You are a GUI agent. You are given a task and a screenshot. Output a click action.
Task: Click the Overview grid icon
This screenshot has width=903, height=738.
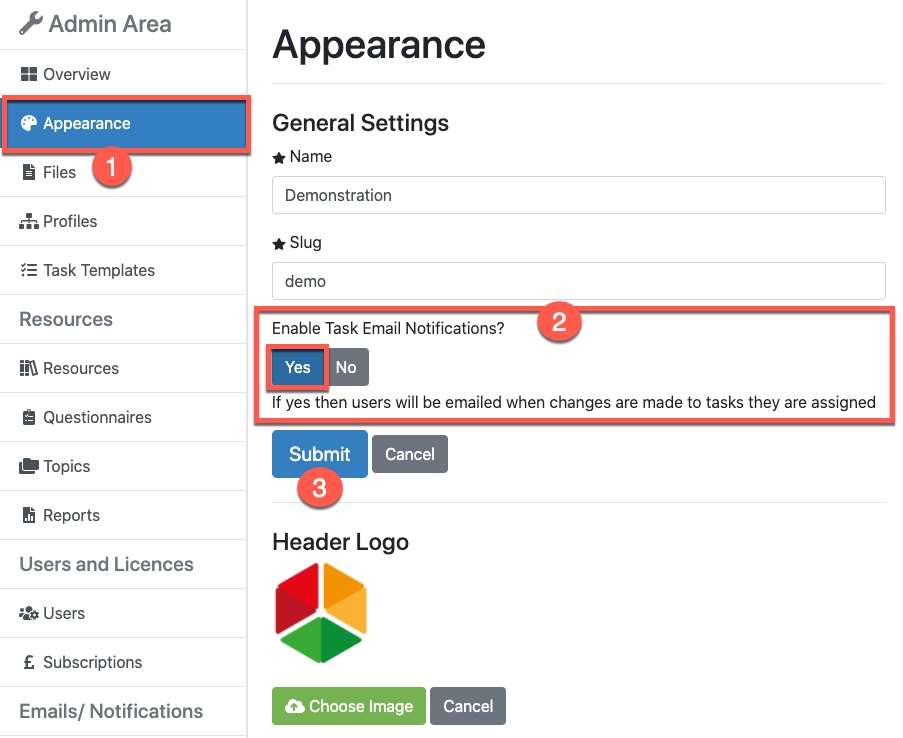[x=28, y=74]
